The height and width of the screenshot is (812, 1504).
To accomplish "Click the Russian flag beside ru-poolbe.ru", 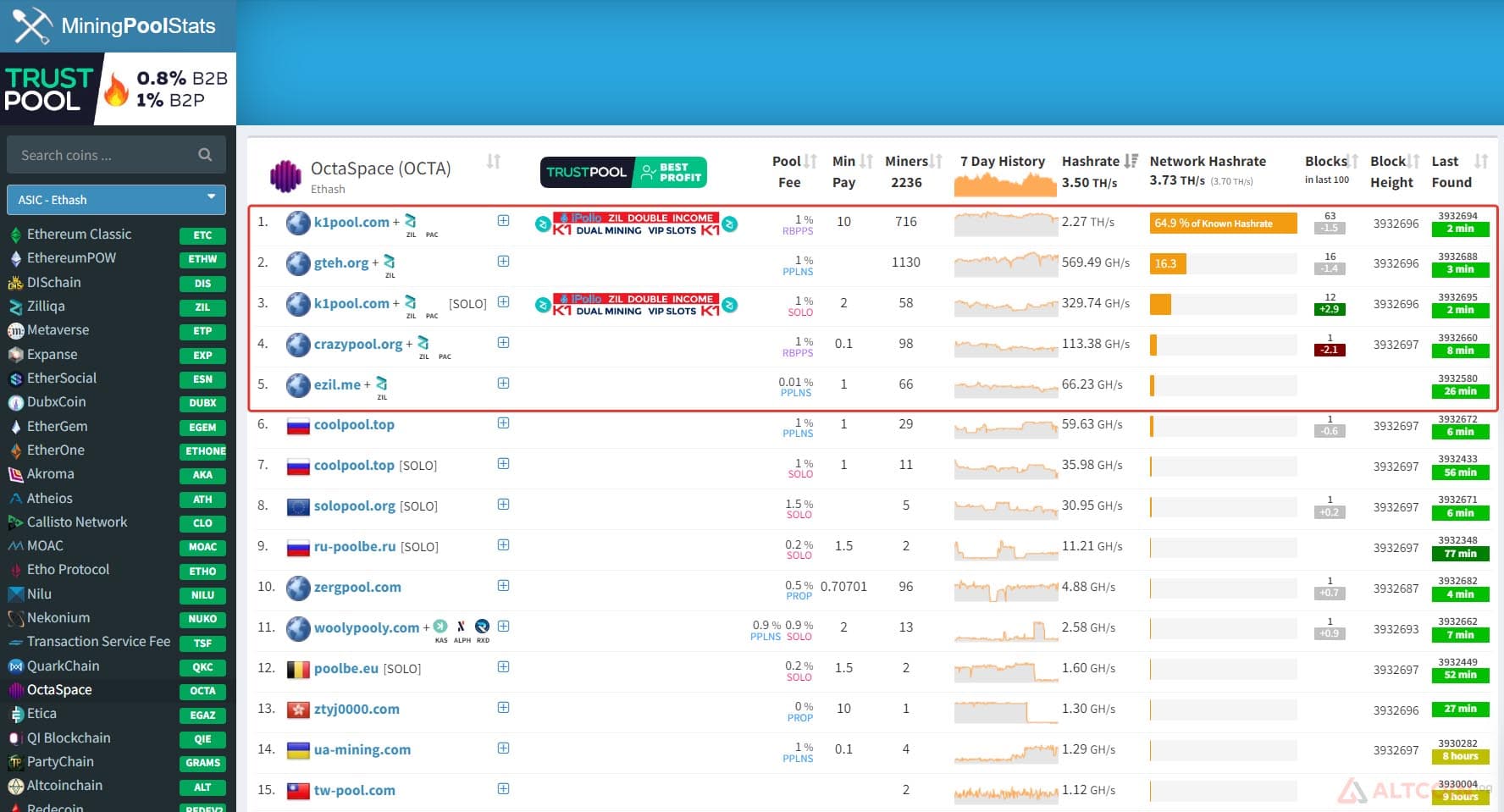I will pos(298,547).
